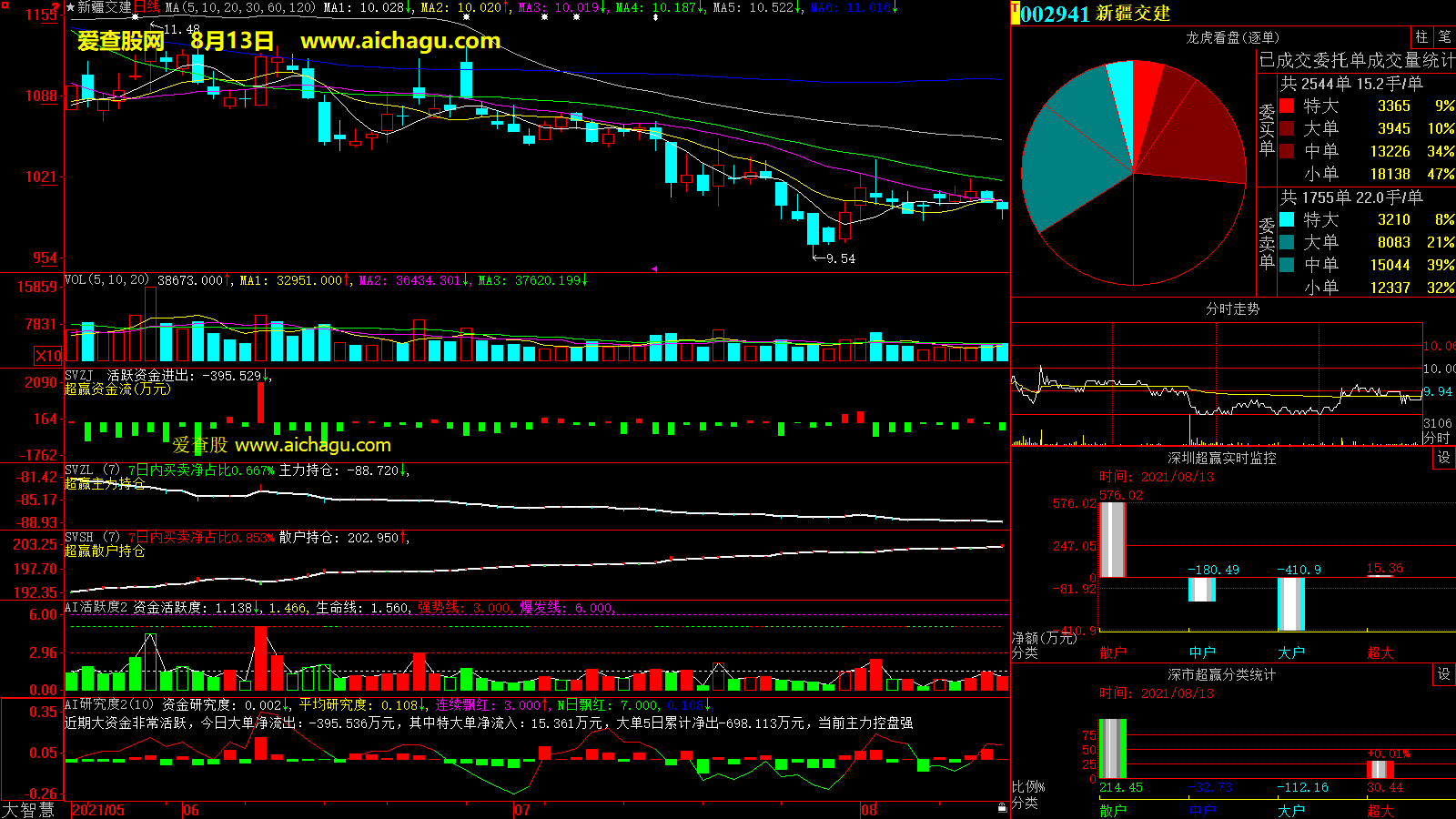Click the magenta arrow marker below the K-line chart
The image size is (1456, 819).
pyautogui.click(x=653, y=268)
